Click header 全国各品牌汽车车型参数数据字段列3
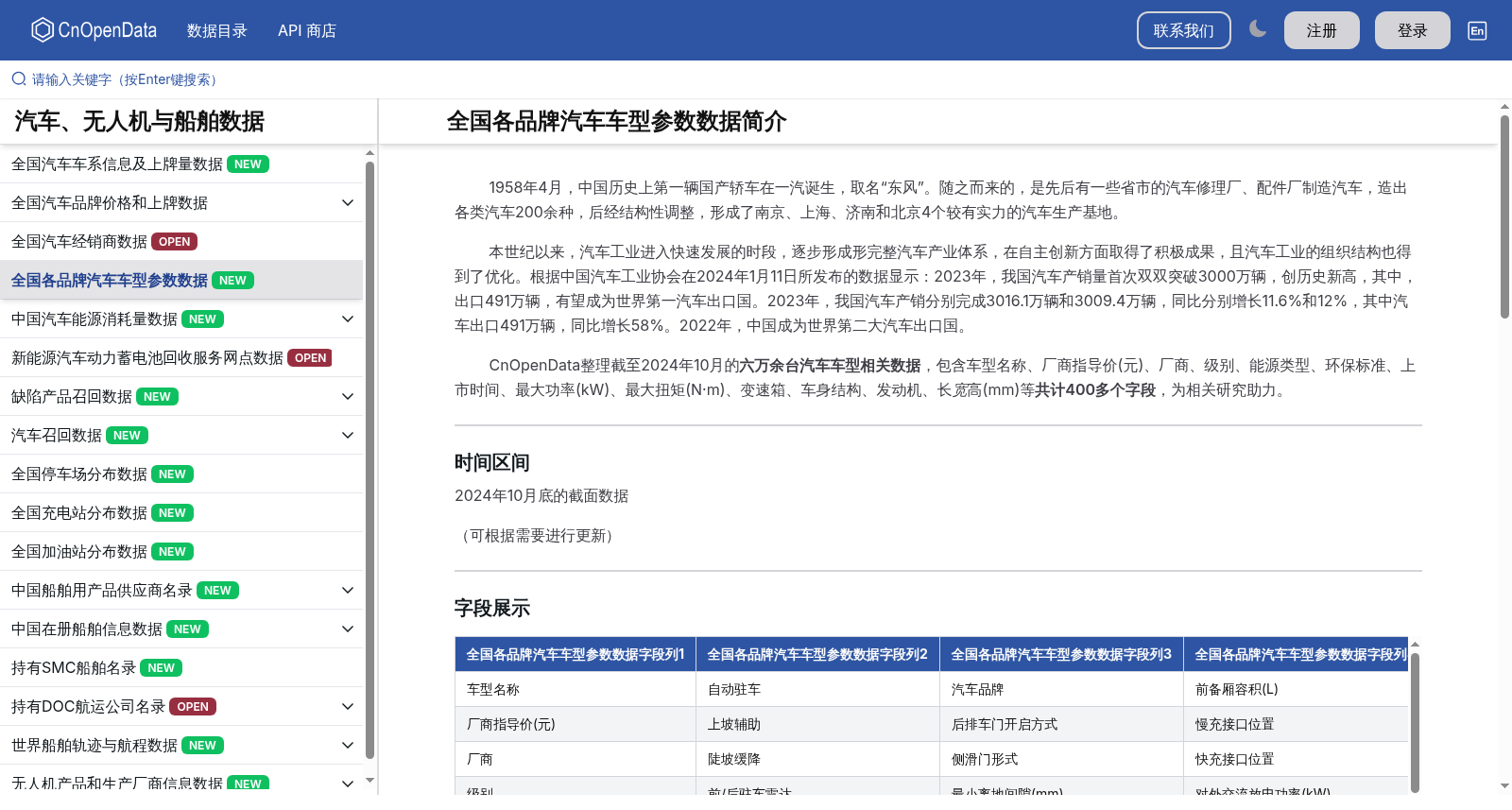 pyautogui.click(x=1061, y=654)
